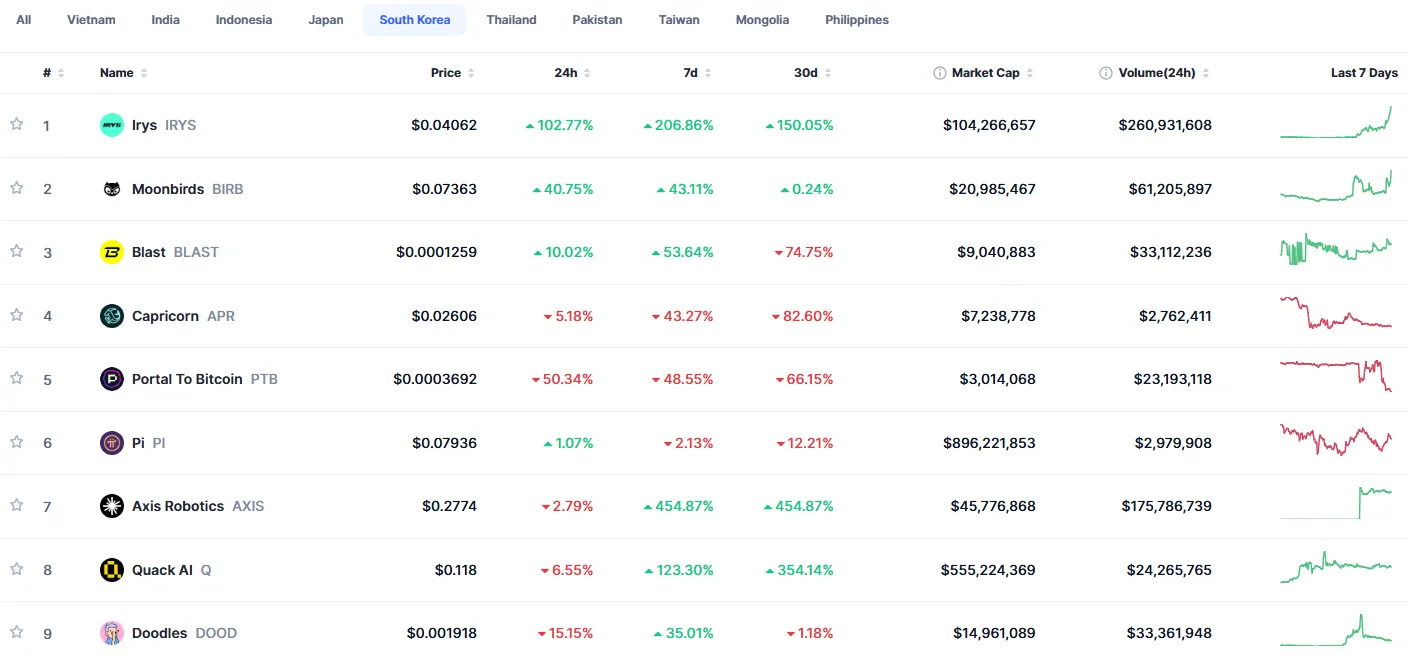The image size is (1408, 660).
Task: Sort by Volume(24h) column header
Action: click(1164, 73)
